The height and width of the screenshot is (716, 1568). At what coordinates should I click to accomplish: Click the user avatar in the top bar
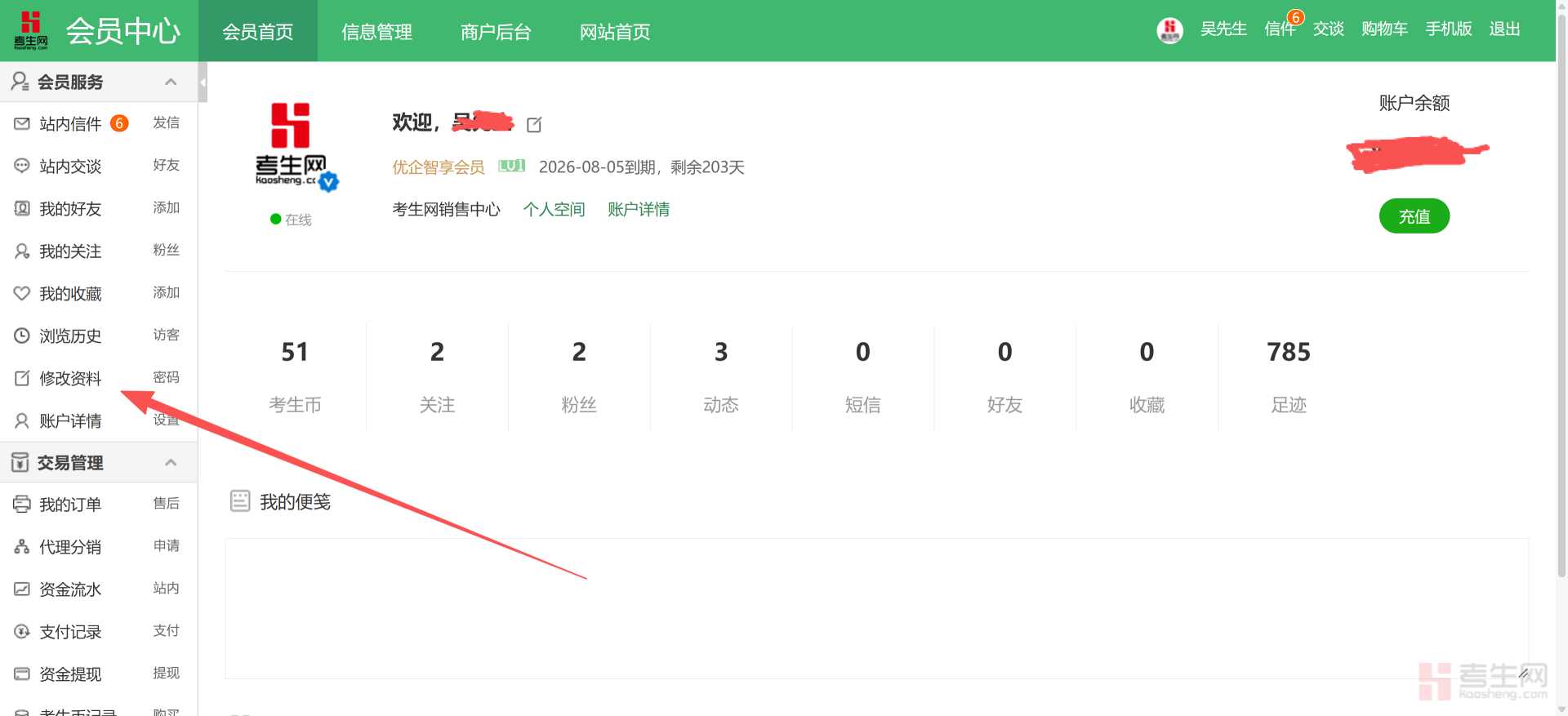click(x=1169, y=30)
